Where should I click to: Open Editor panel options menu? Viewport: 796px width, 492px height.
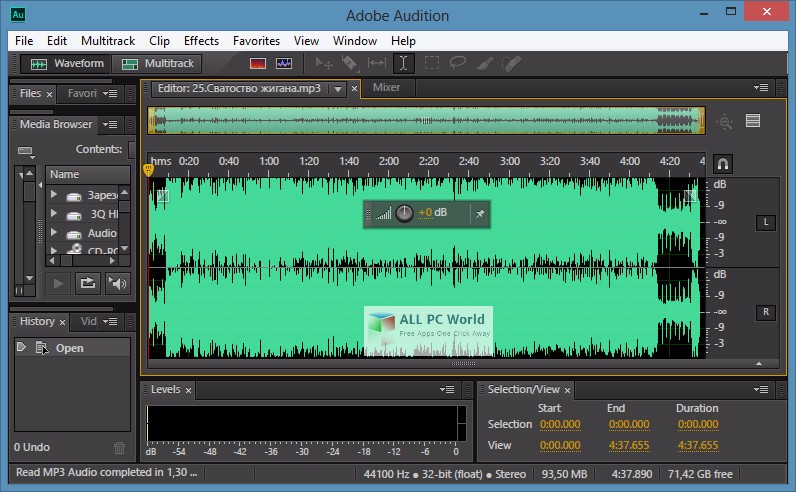pos(760,87)
